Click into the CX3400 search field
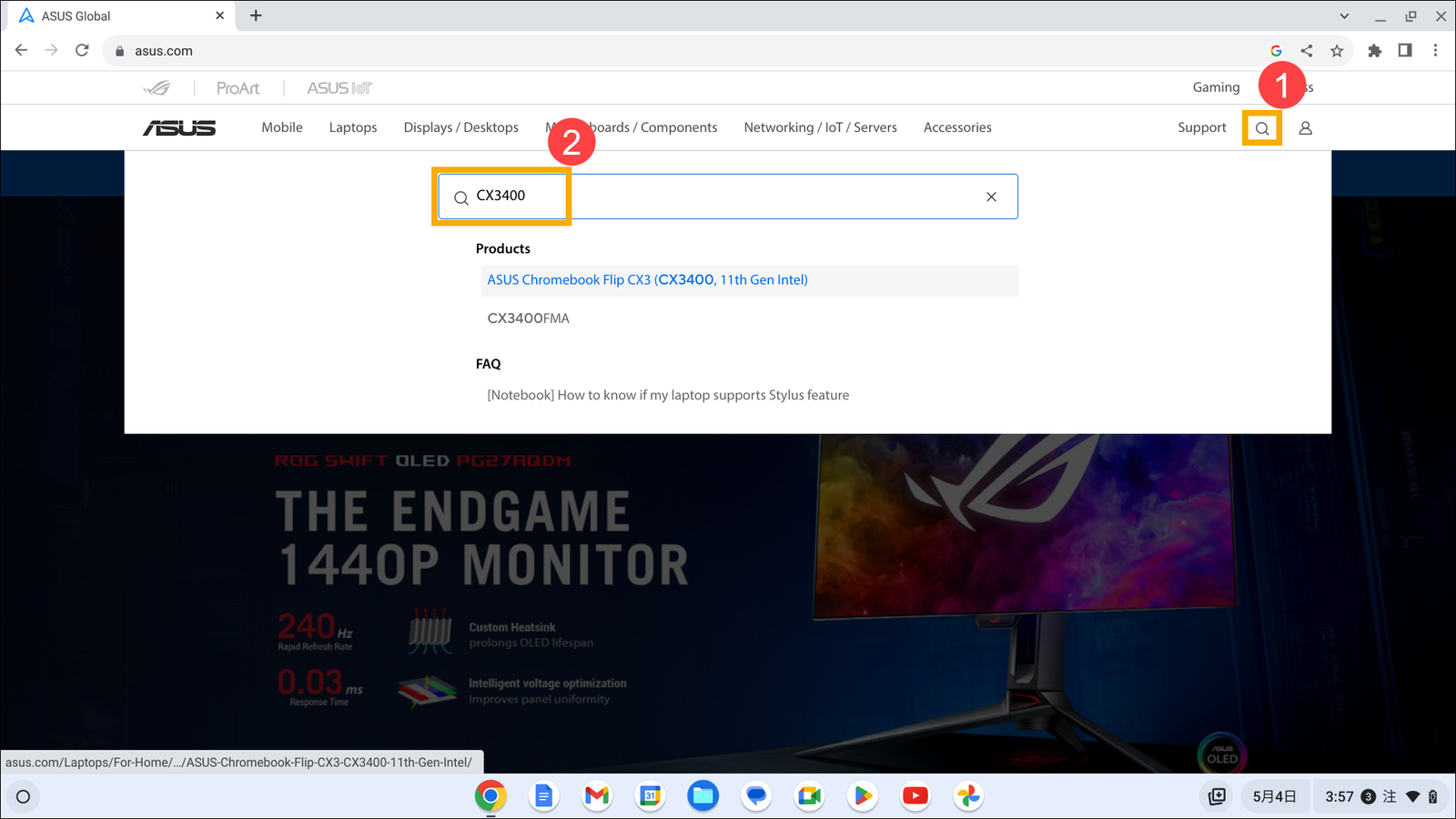The height and width of the screenshot is (819, 1456). [728, 197]
